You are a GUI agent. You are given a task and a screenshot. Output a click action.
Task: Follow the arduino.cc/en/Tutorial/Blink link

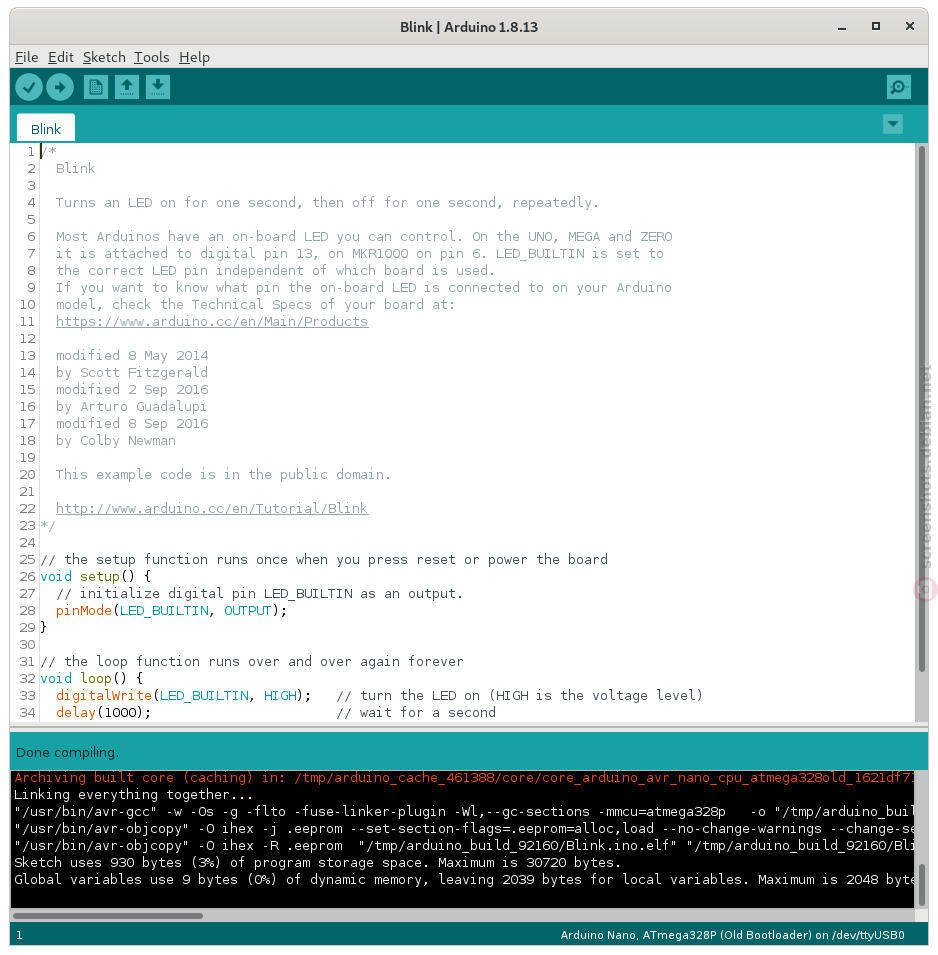click(212, 509)
